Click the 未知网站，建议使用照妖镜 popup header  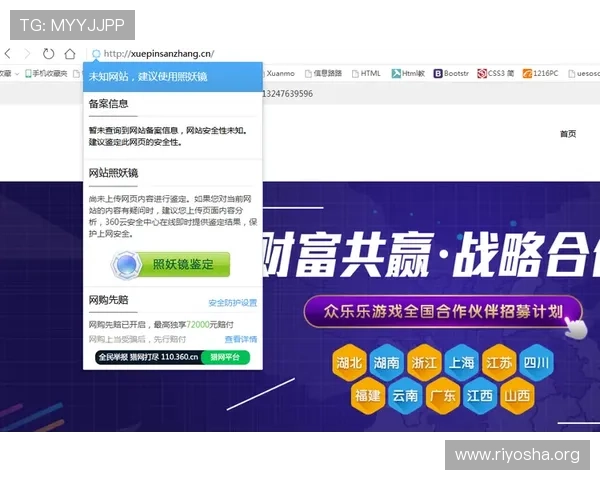173,77
